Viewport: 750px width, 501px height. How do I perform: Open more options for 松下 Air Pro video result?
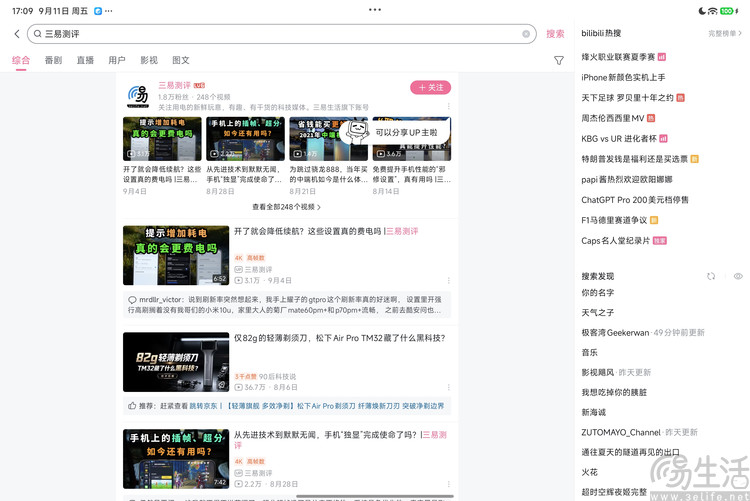tap(449, 387)
